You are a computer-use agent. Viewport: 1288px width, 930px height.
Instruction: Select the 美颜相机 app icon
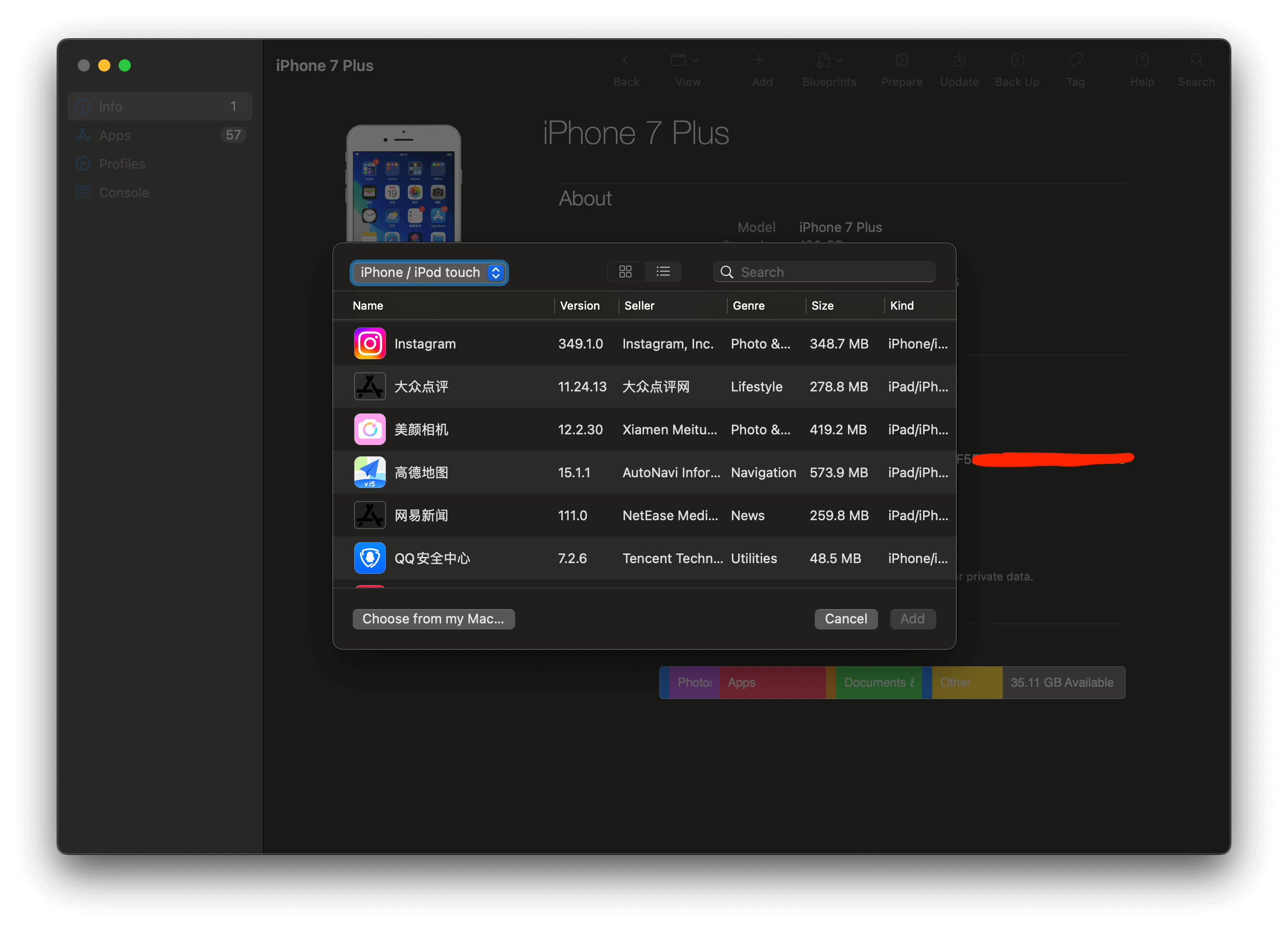pos(370,429)
